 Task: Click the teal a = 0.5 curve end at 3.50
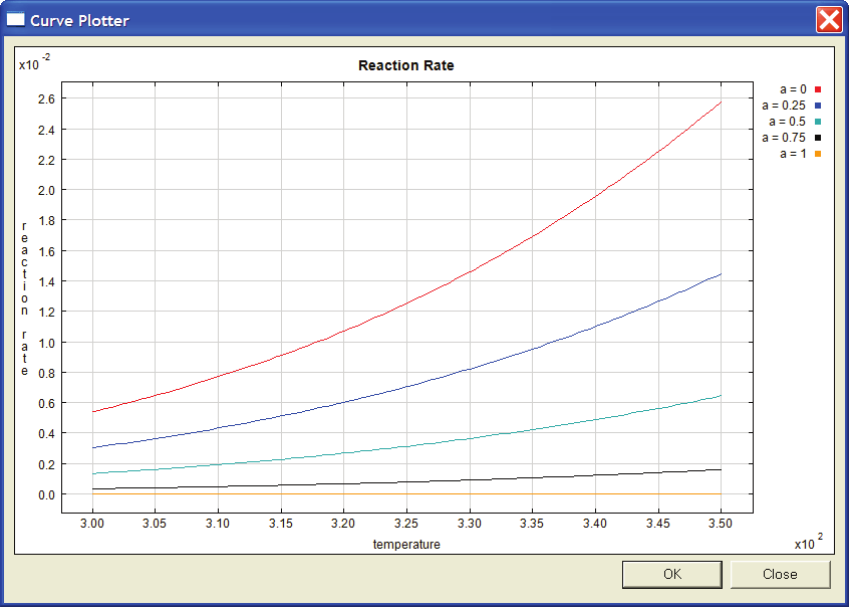pos(721,396)
